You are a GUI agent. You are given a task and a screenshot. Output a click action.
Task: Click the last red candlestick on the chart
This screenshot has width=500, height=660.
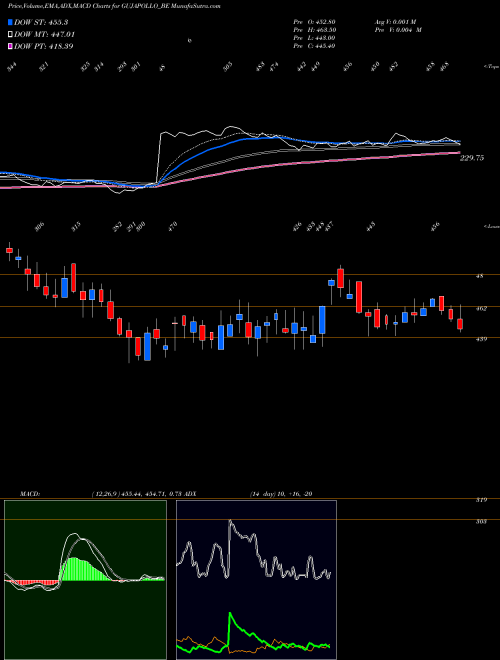click(460, 324)
